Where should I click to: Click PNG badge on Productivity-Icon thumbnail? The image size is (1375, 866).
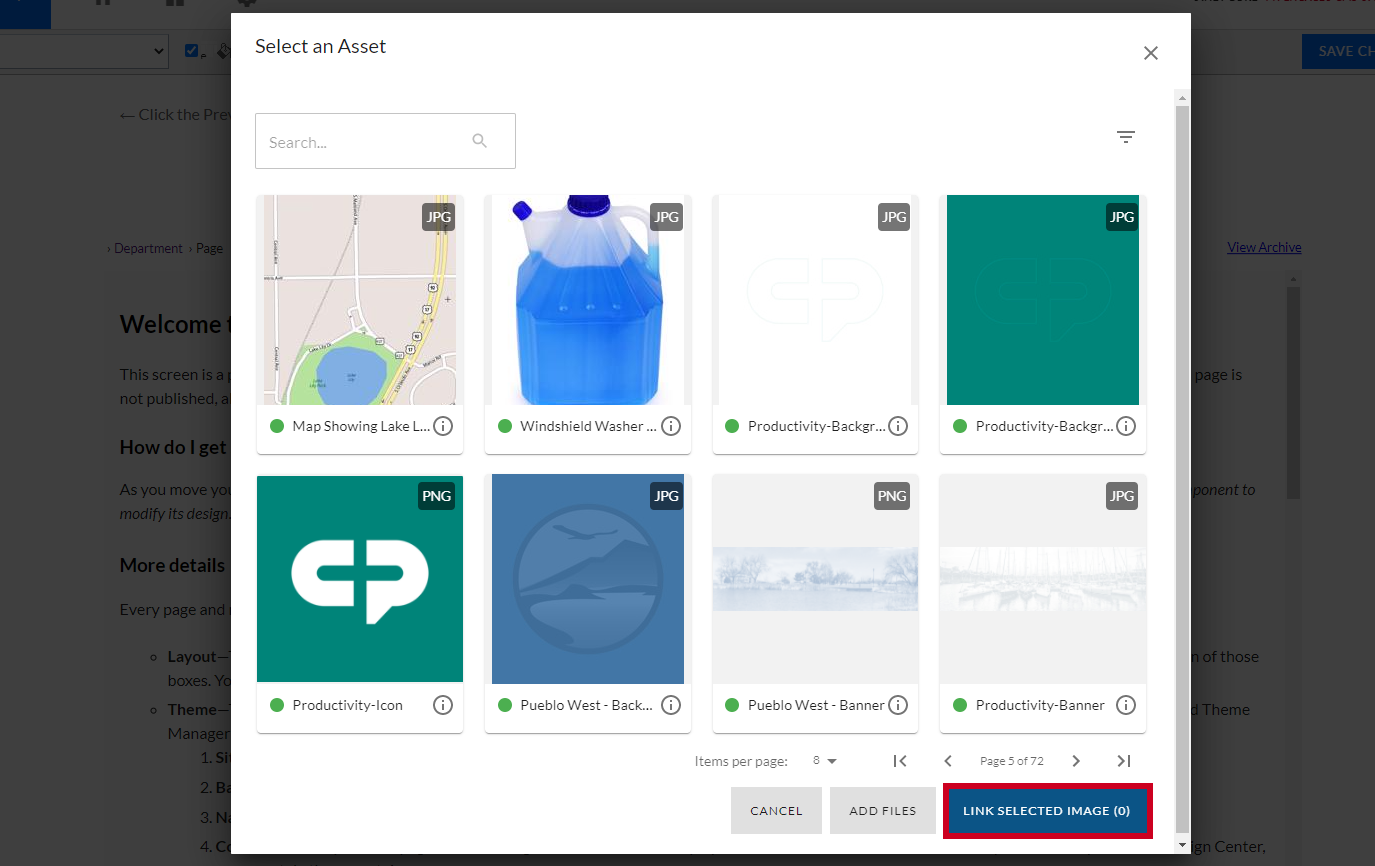pyautogui.click(x=437, y=496)
